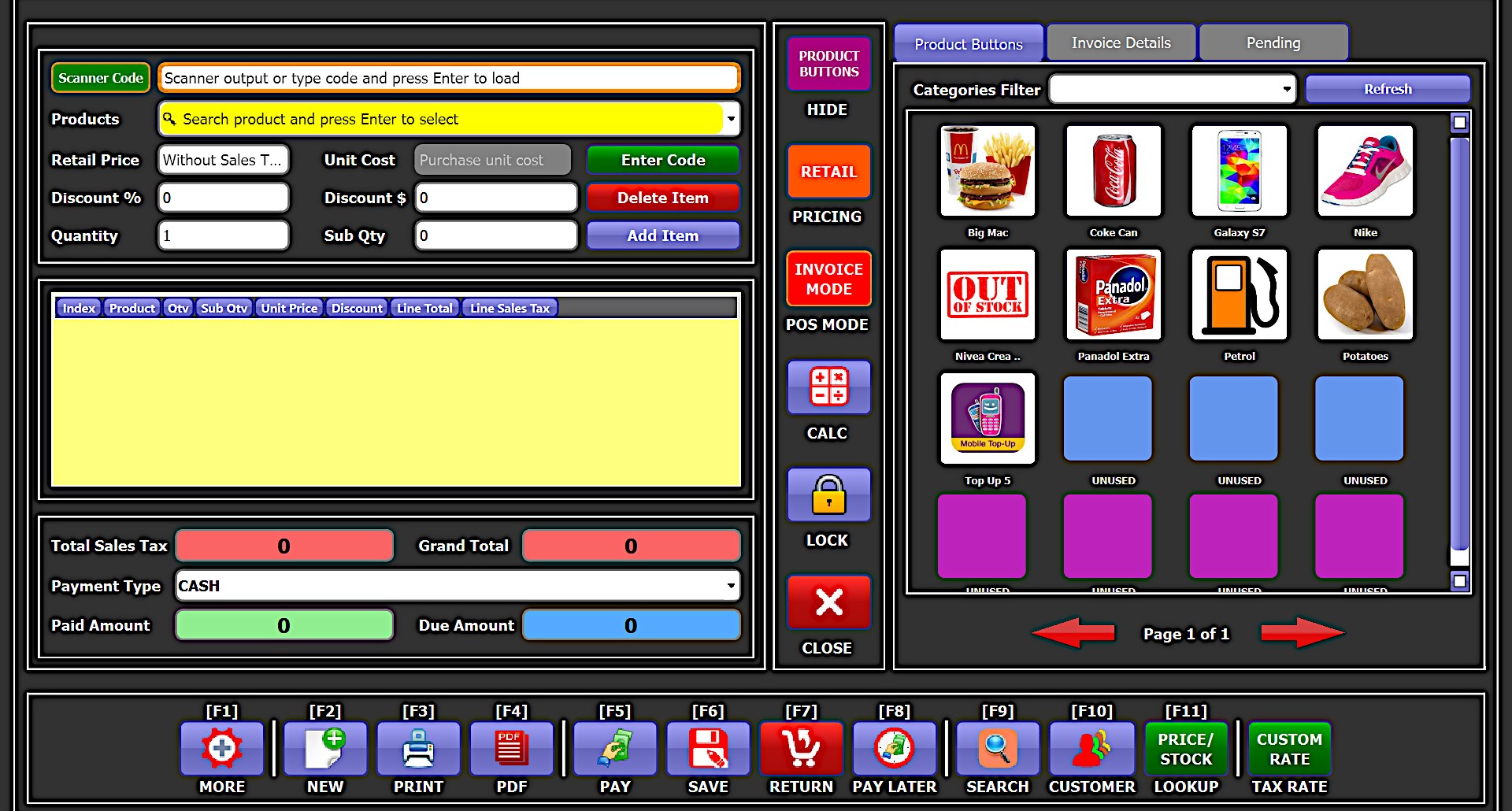
Task: Click the first blue UNUSED product slot
Action: (1107, 418)
